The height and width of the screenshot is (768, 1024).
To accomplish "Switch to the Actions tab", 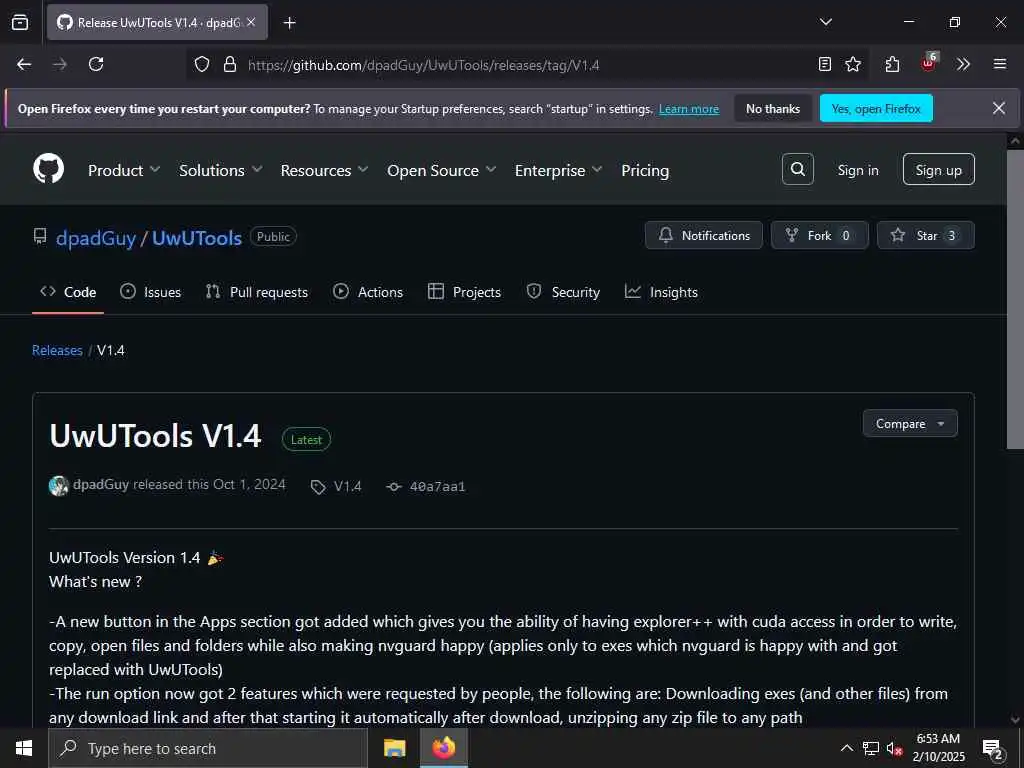I will pos(368,292).
